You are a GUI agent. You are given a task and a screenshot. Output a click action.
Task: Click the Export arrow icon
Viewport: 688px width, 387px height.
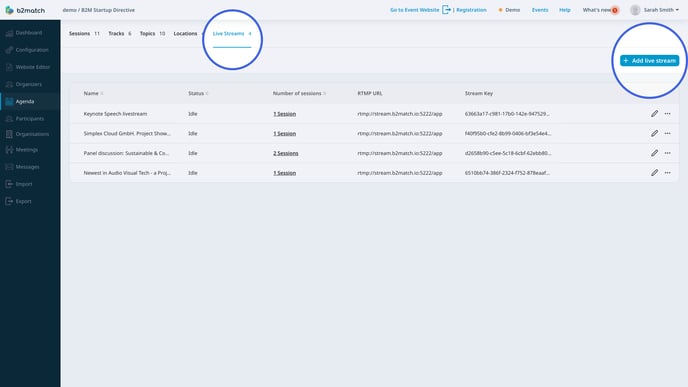tap(9, 201)
